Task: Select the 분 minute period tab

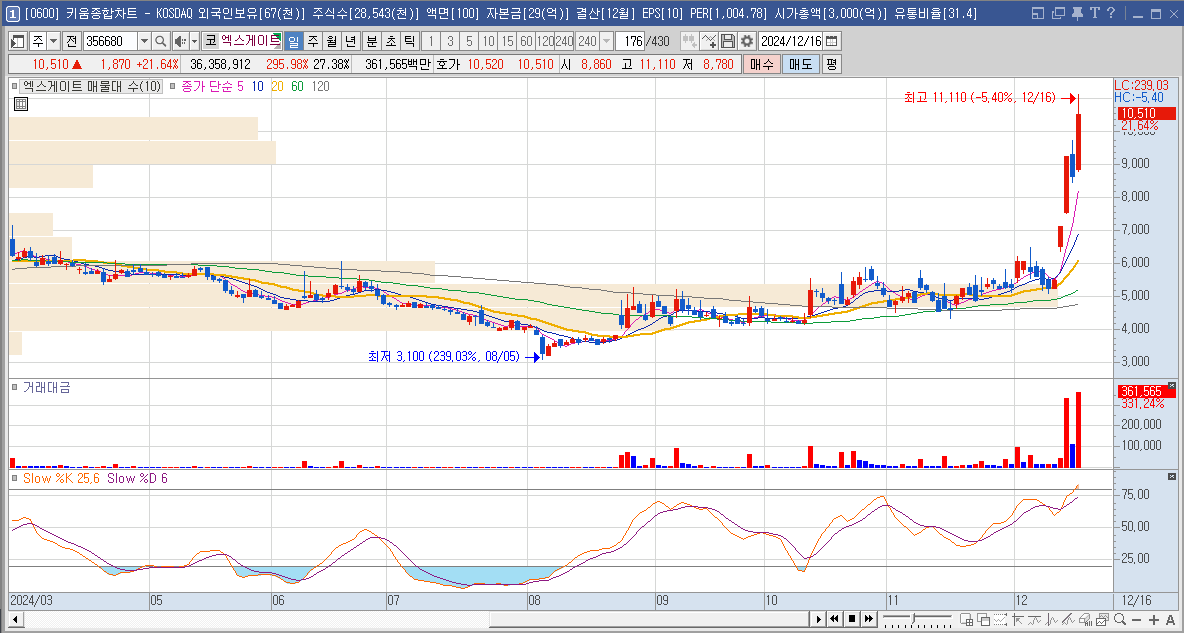Action: pyautogui.click(x=372, y=41)
